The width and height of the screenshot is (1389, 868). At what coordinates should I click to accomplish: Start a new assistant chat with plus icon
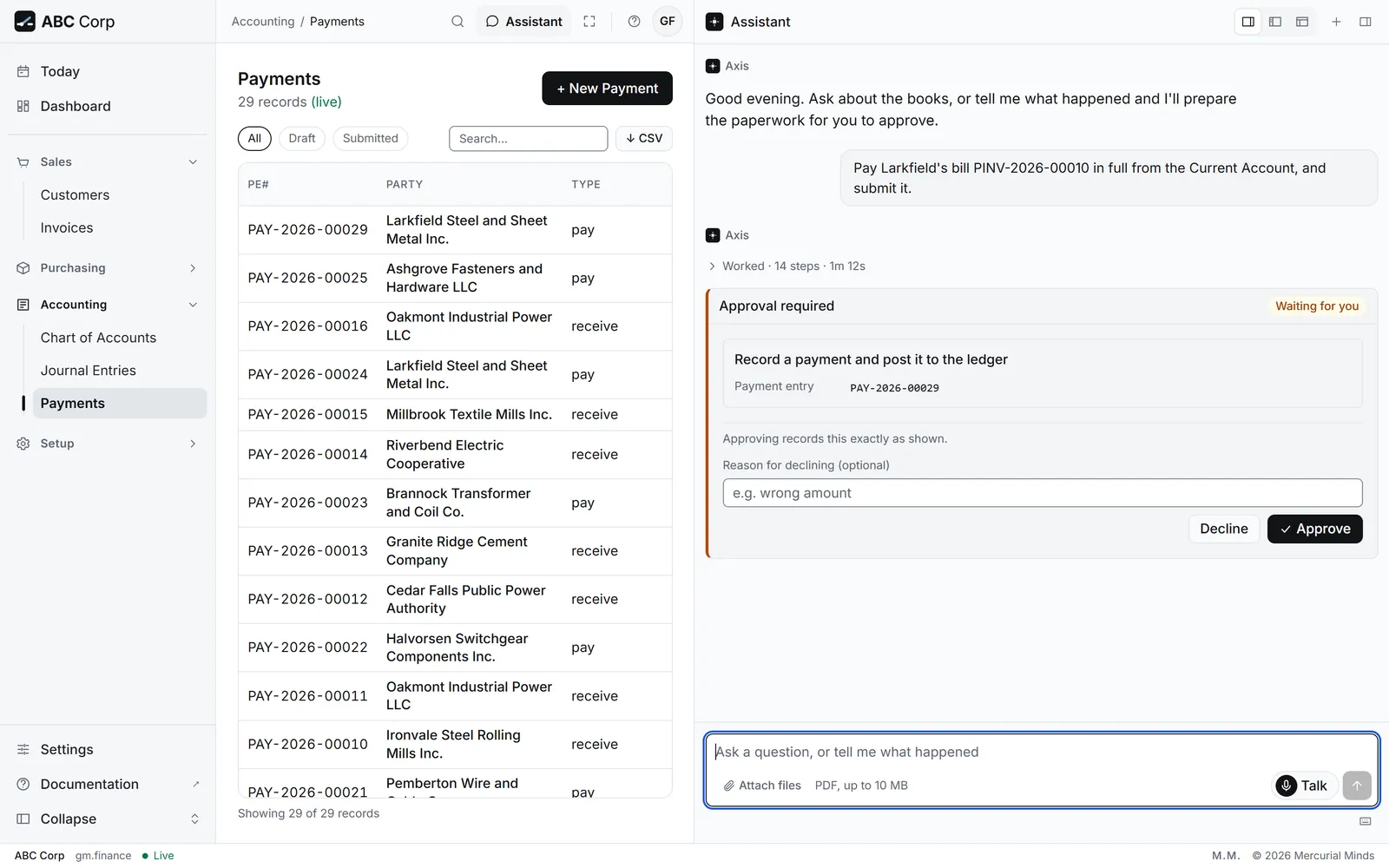pos(1337,22)
